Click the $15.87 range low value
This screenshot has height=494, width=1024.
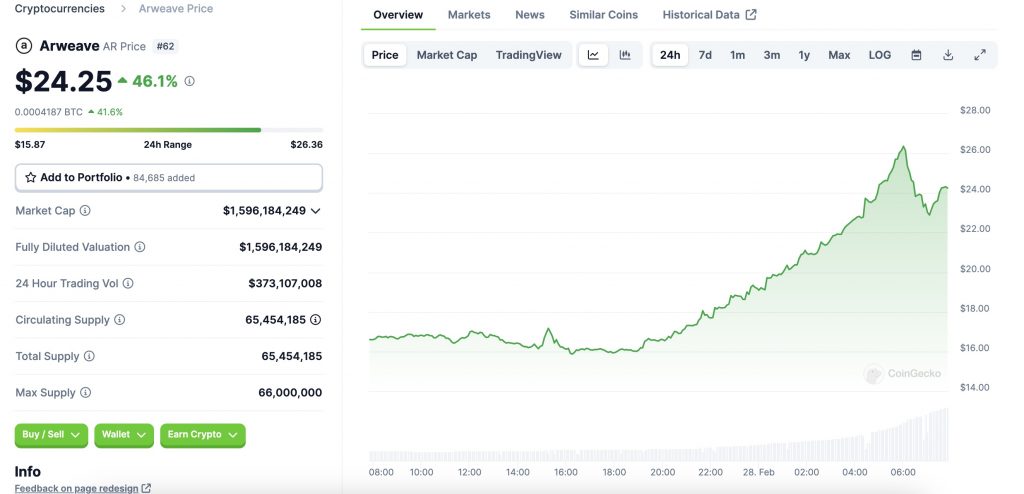[x=30, y=144]
